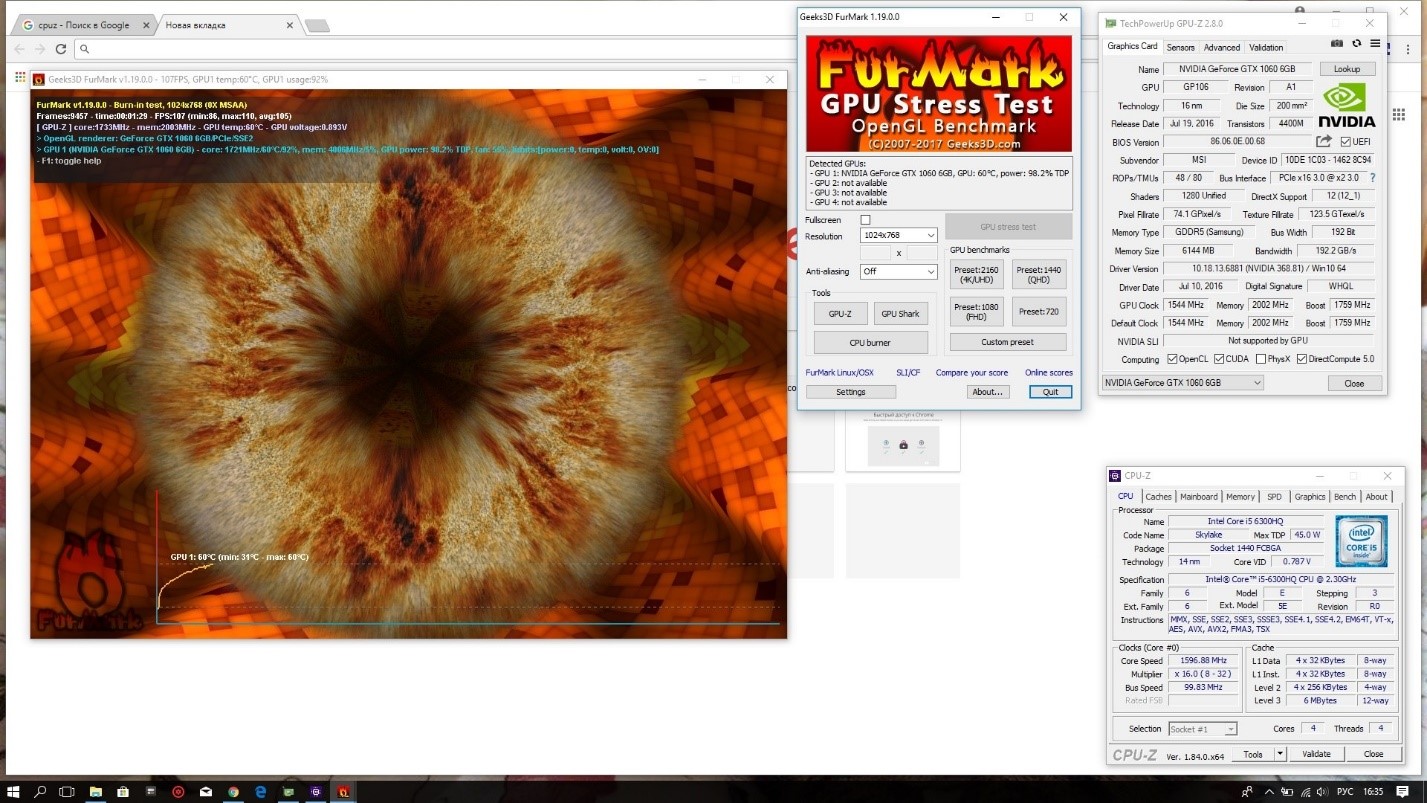The width and height of the screenshot is (1427, 803).
Task: Open CPU-Z Caches tab
Action: (x=1158, y=497)
